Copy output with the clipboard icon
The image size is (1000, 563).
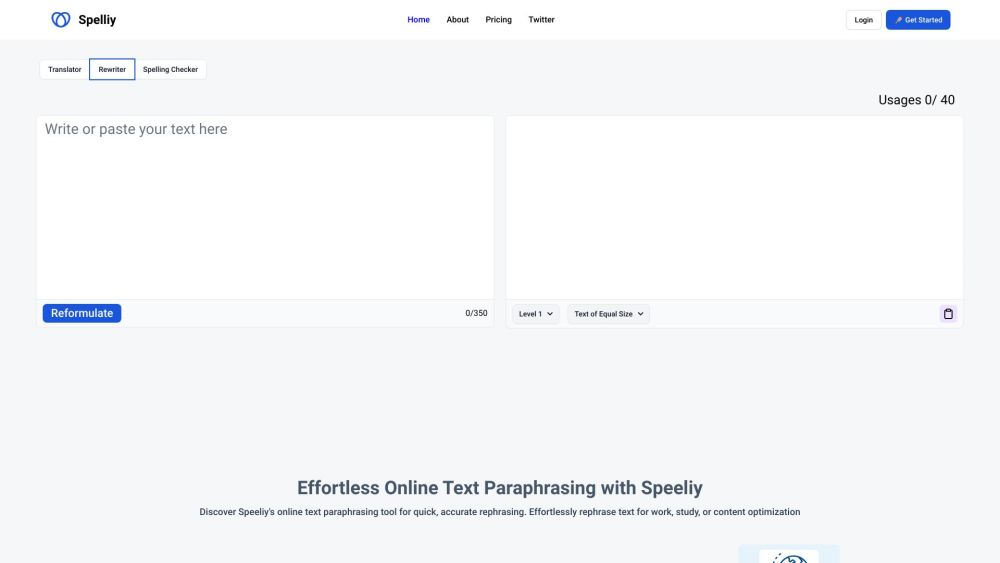(948, 314)
